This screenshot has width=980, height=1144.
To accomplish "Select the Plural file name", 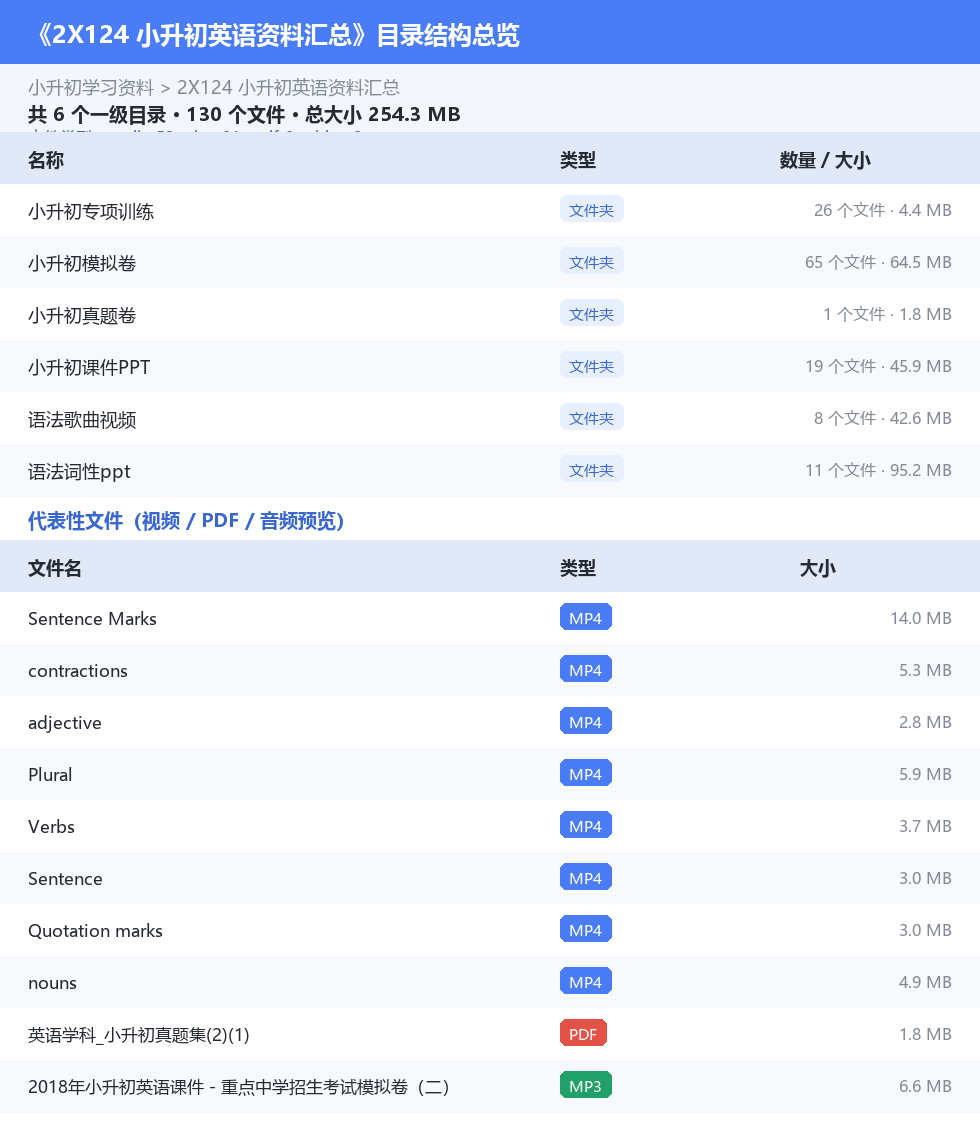I will coord(50,775).
